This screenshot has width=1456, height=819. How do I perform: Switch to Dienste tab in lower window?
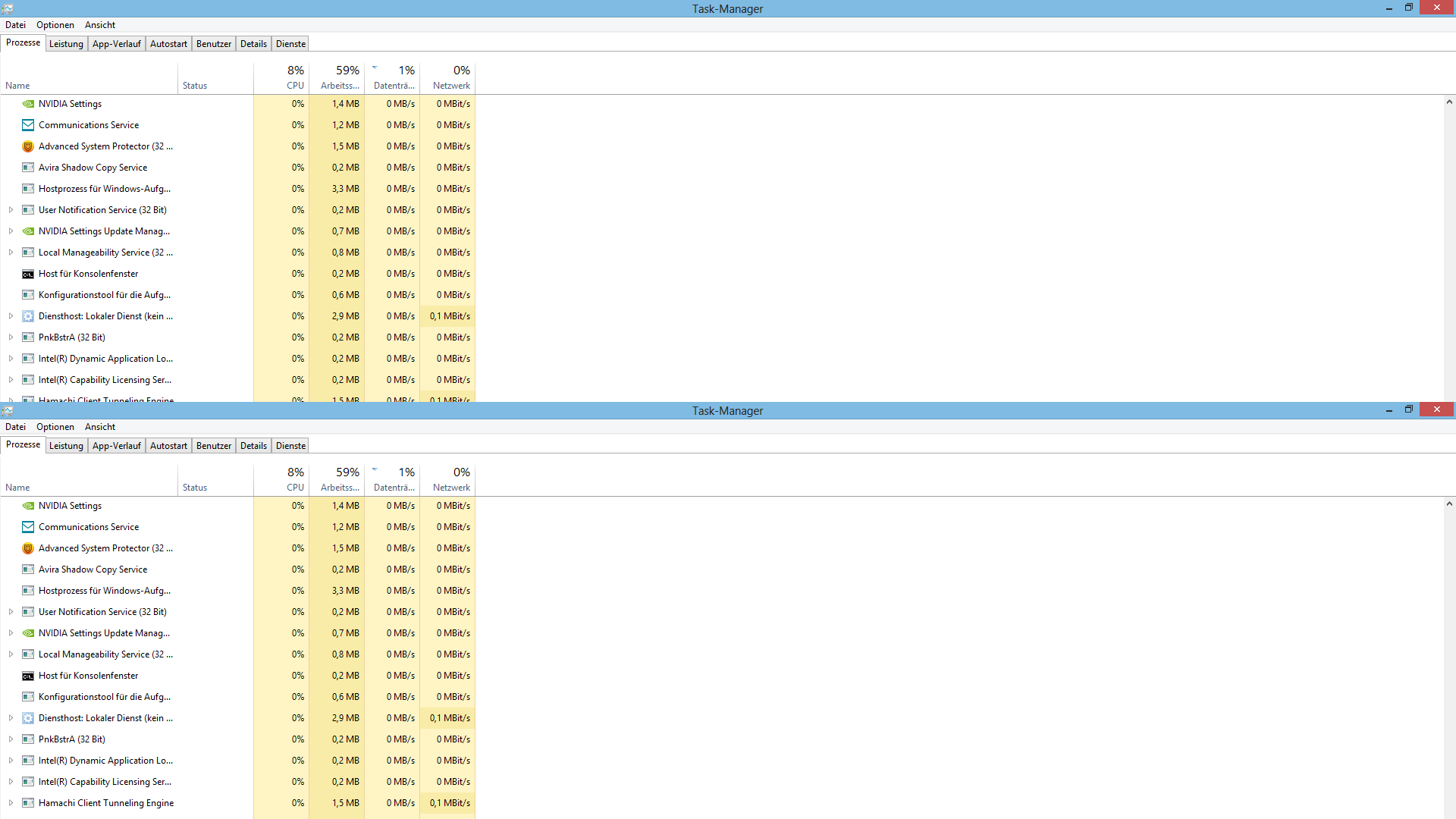coord(290,446)
